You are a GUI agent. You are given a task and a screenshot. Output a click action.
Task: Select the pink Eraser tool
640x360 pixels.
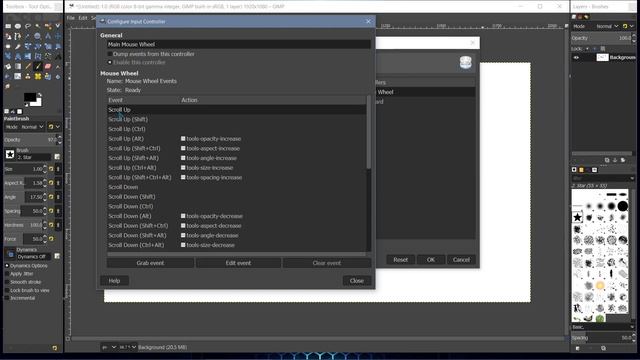coord(48,66)
